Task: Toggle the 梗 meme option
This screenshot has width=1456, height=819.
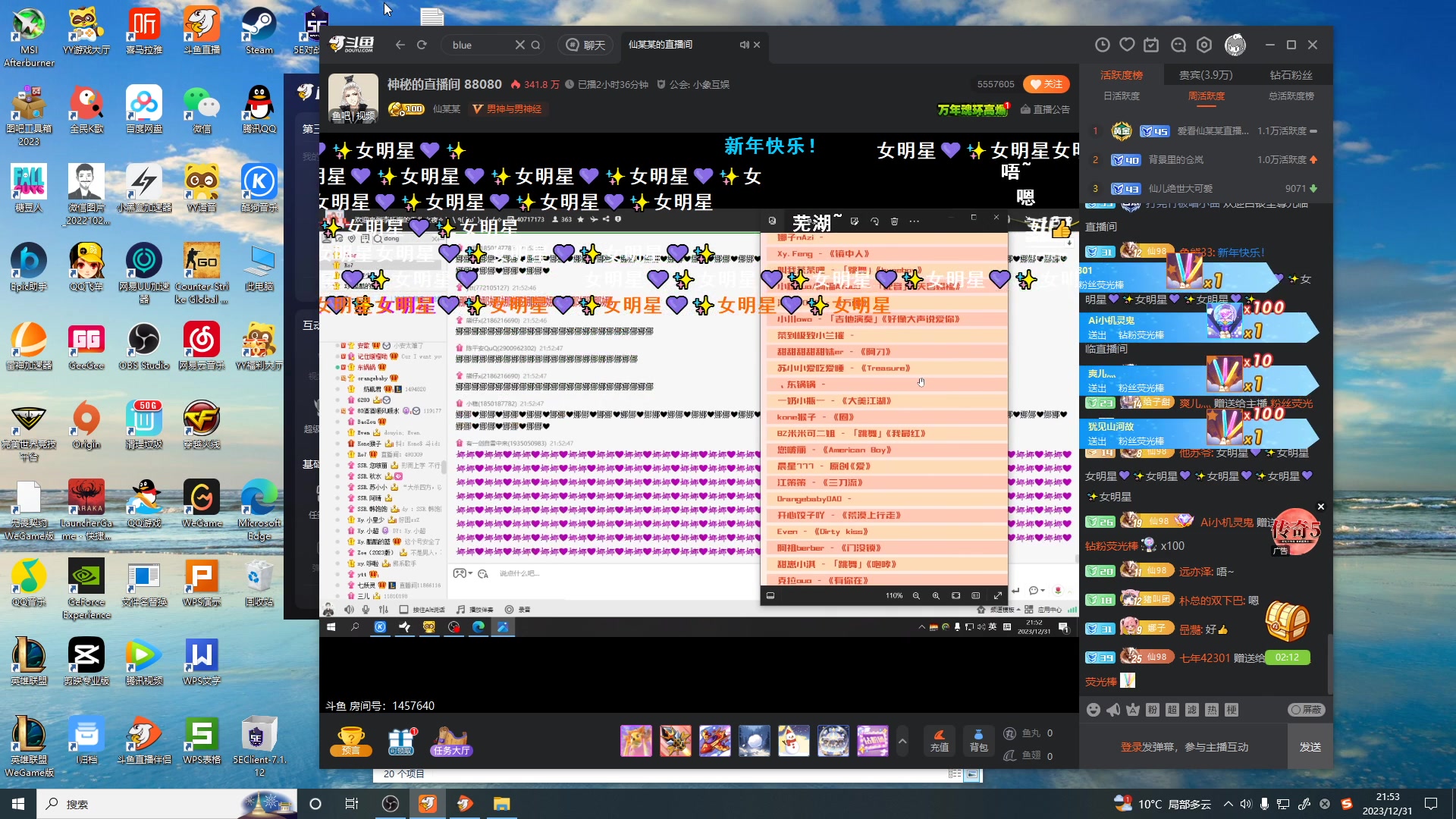Action: [1231, 710]
